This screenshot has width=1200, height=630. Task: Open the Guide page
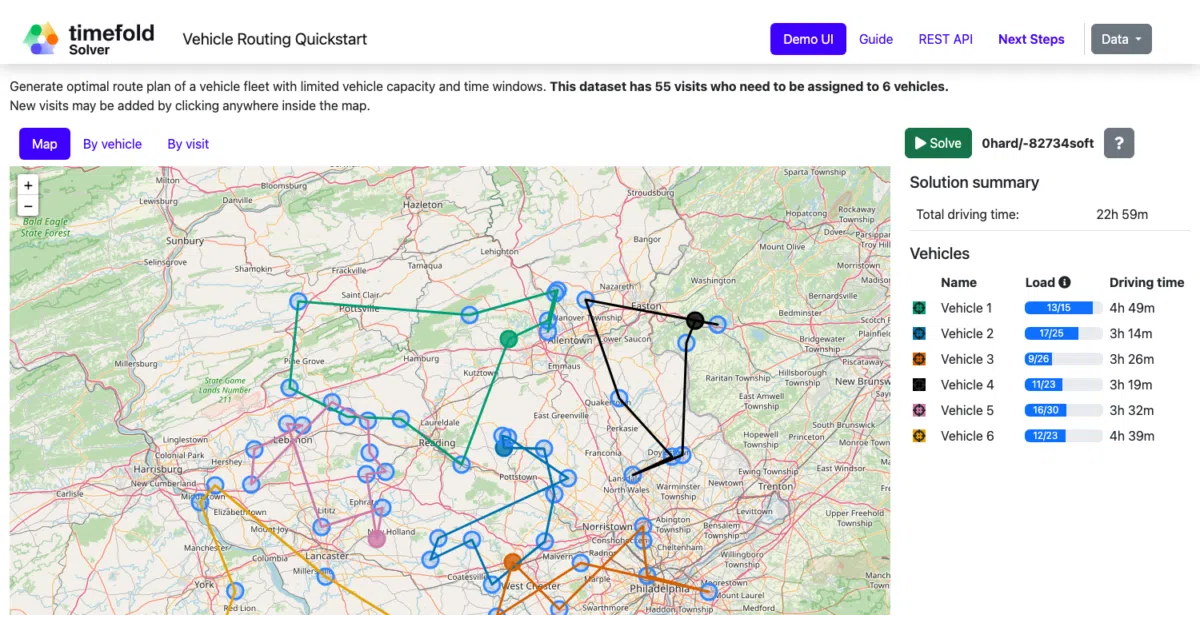[x=876, y=39]
